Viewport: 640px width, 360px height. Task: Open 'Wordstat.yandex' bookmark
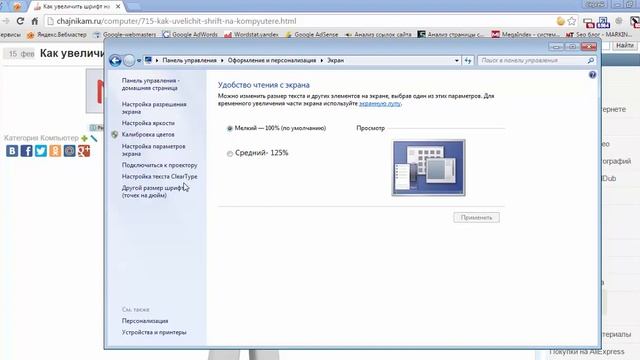coord(251,35)
